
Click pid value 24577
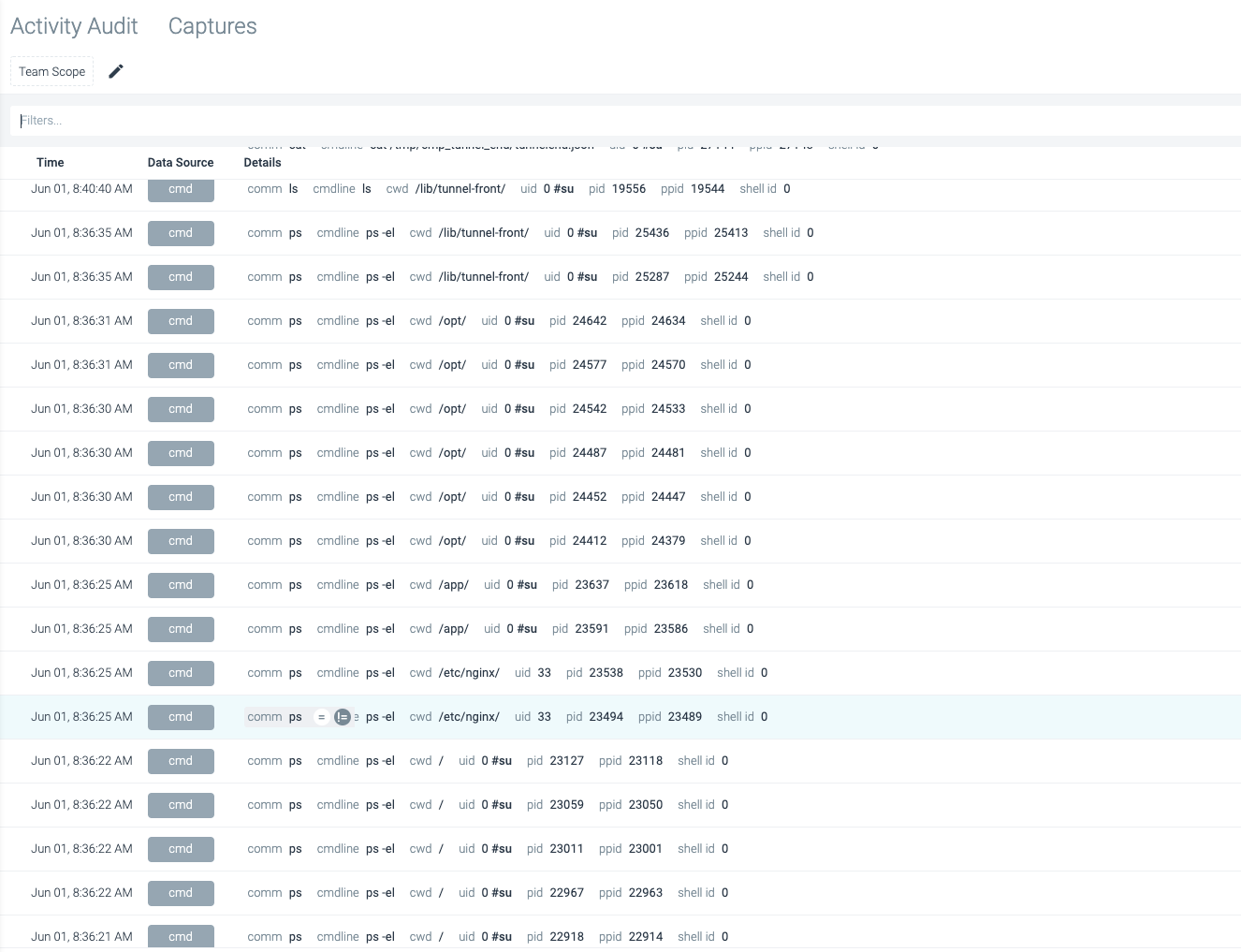click(590, 365)
